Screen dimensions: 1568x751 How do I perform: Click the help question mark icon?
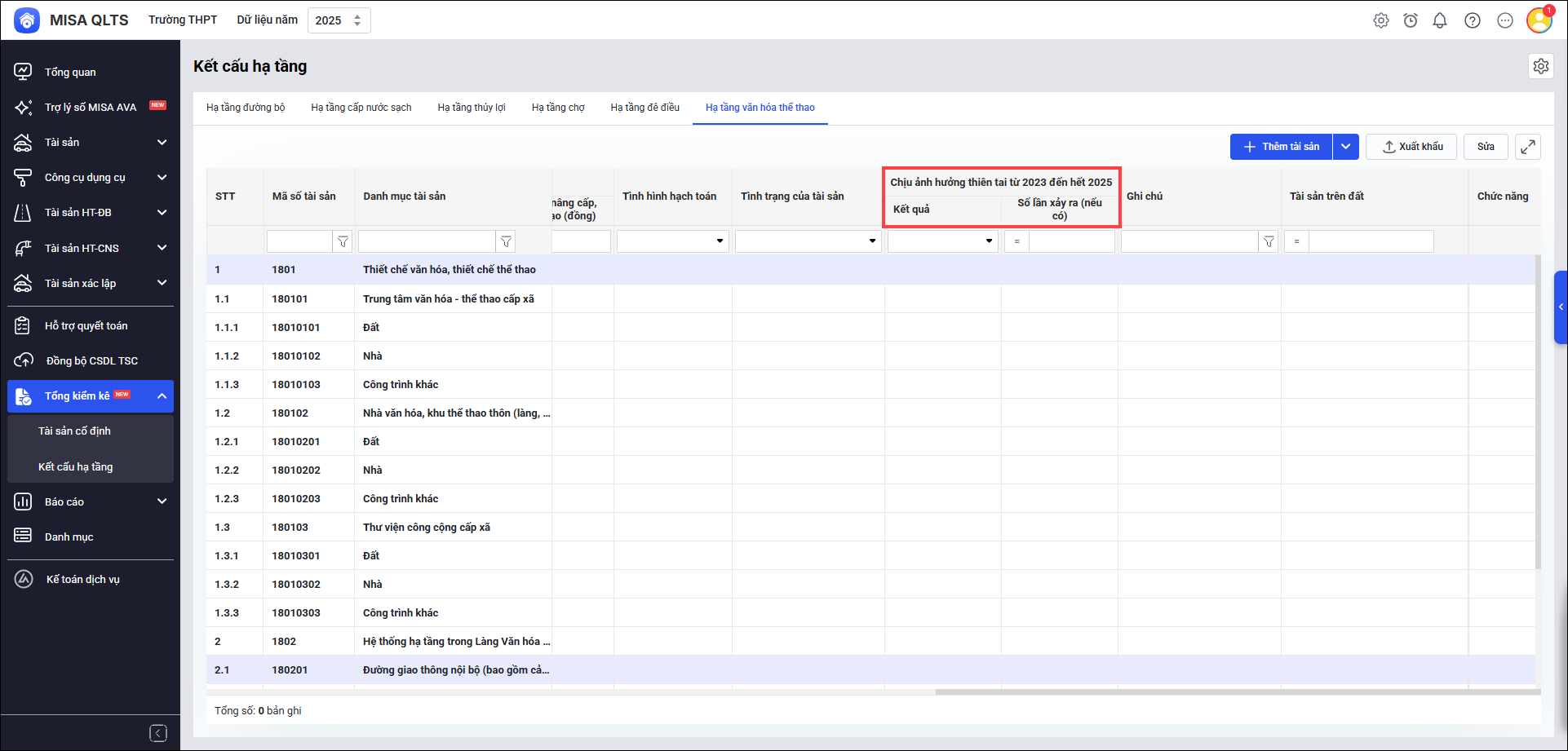(1472, 20)
